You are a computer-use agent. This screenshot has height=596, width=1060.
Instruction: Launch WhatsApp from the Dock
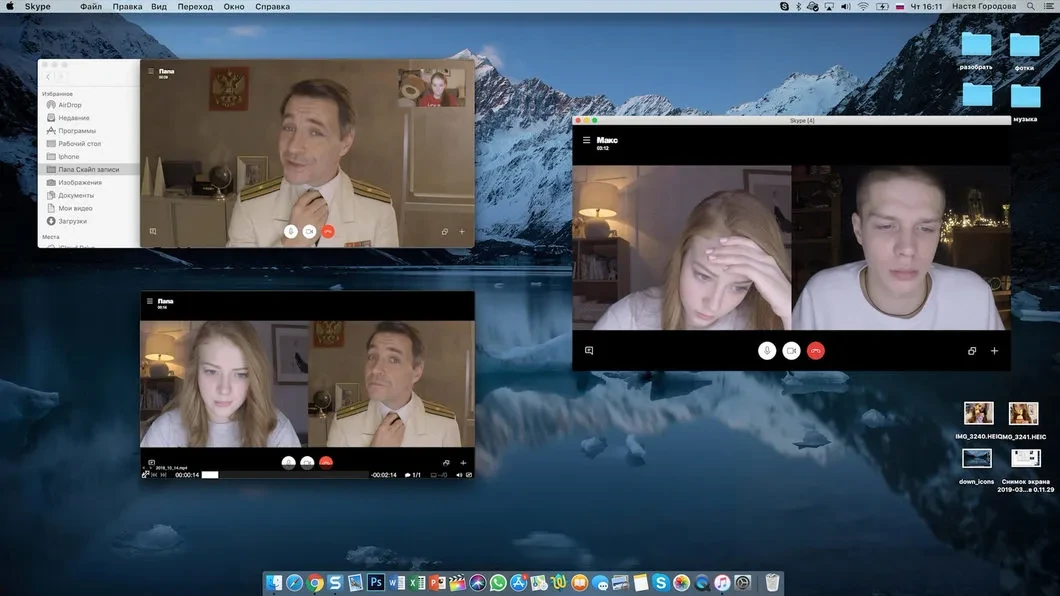pyautogui.click(x=498, y=582)
